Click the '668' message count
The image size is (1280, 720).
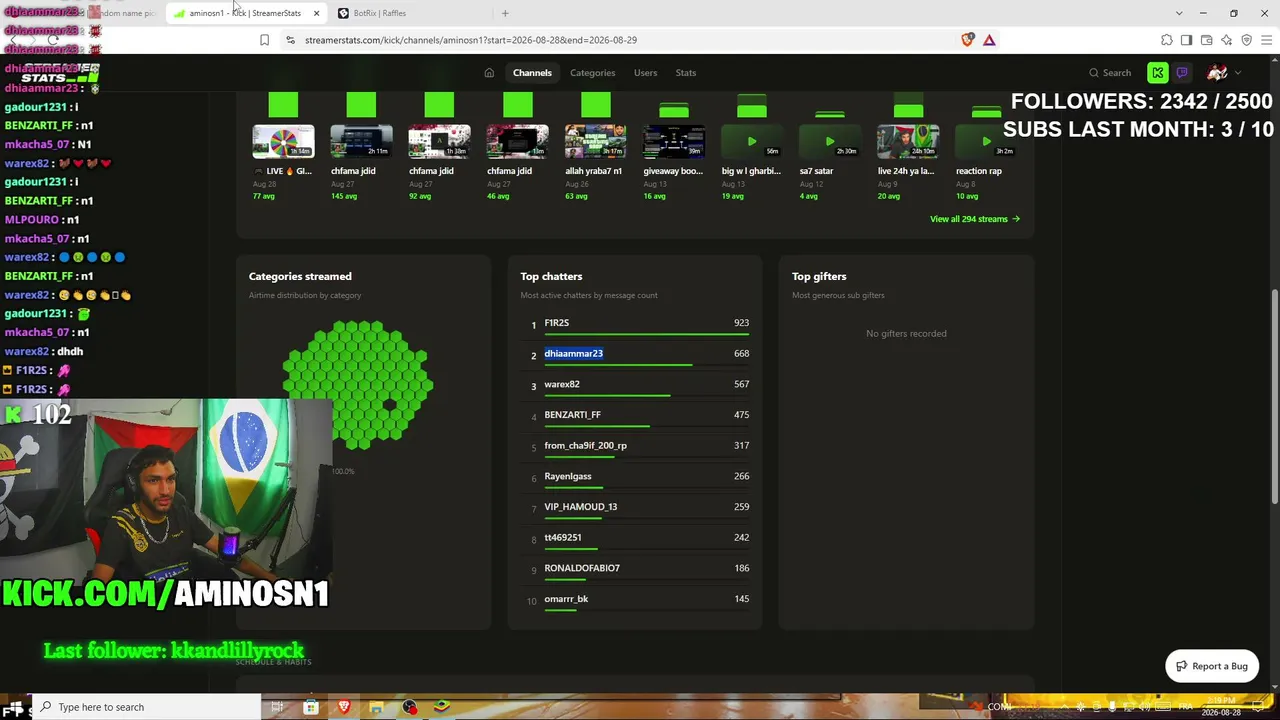tap(741, 353)
